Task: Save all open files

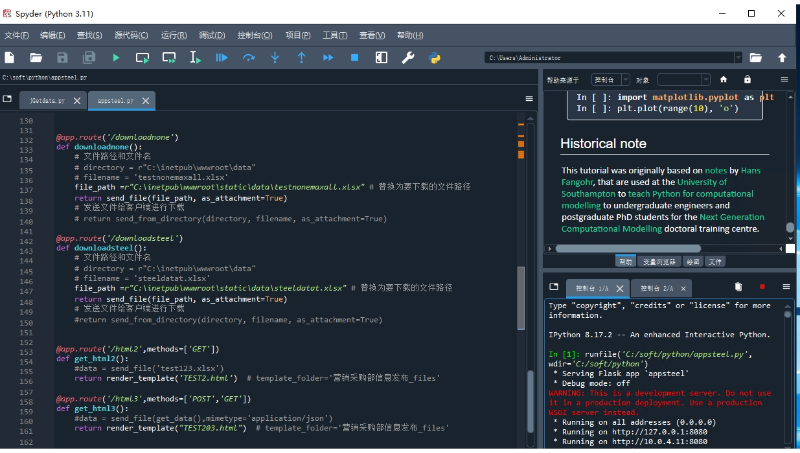Action: (x=89, y=58)
